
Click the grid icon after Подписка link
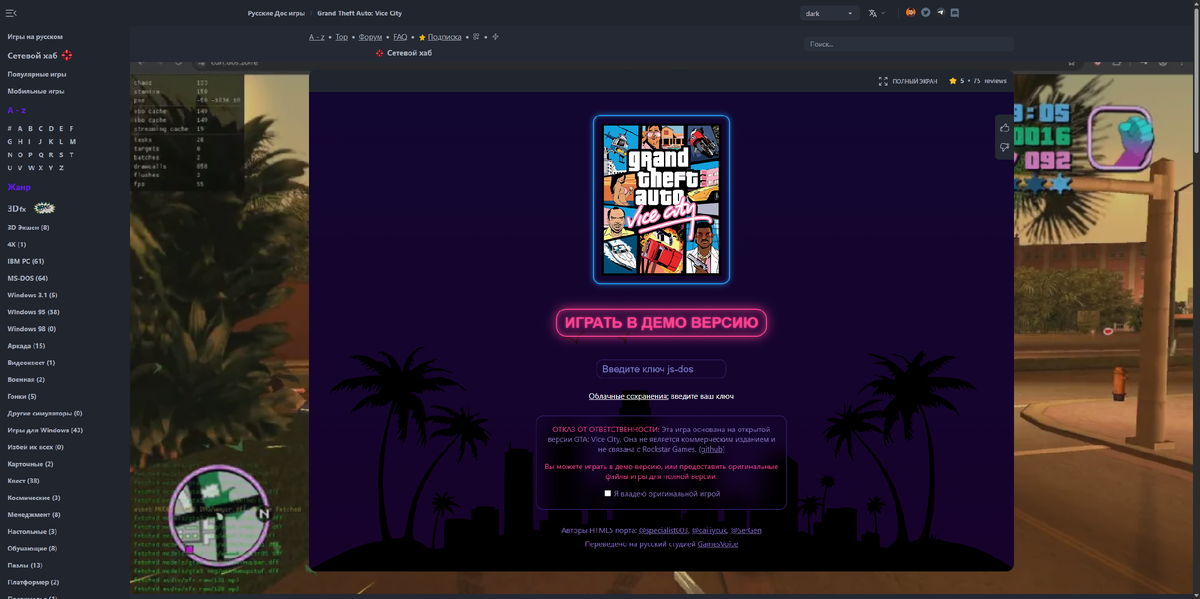click(x=476, y=37)
